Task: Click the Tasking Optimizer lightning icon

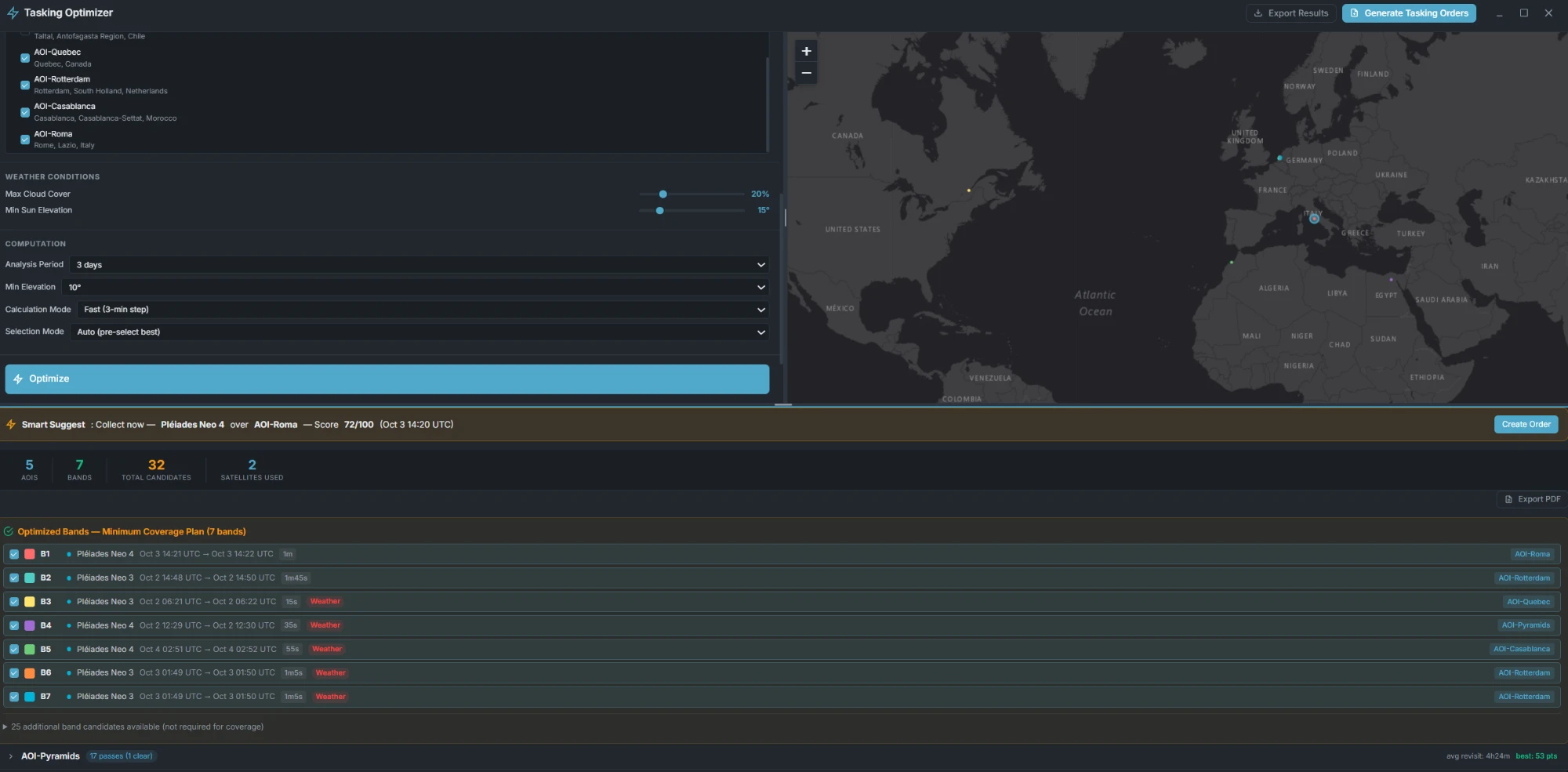Action: point(13,13)
